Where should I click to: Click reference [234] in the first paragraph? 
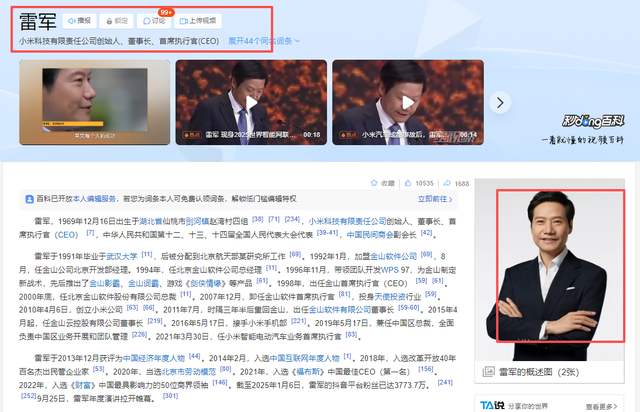[x=292, y=219]
